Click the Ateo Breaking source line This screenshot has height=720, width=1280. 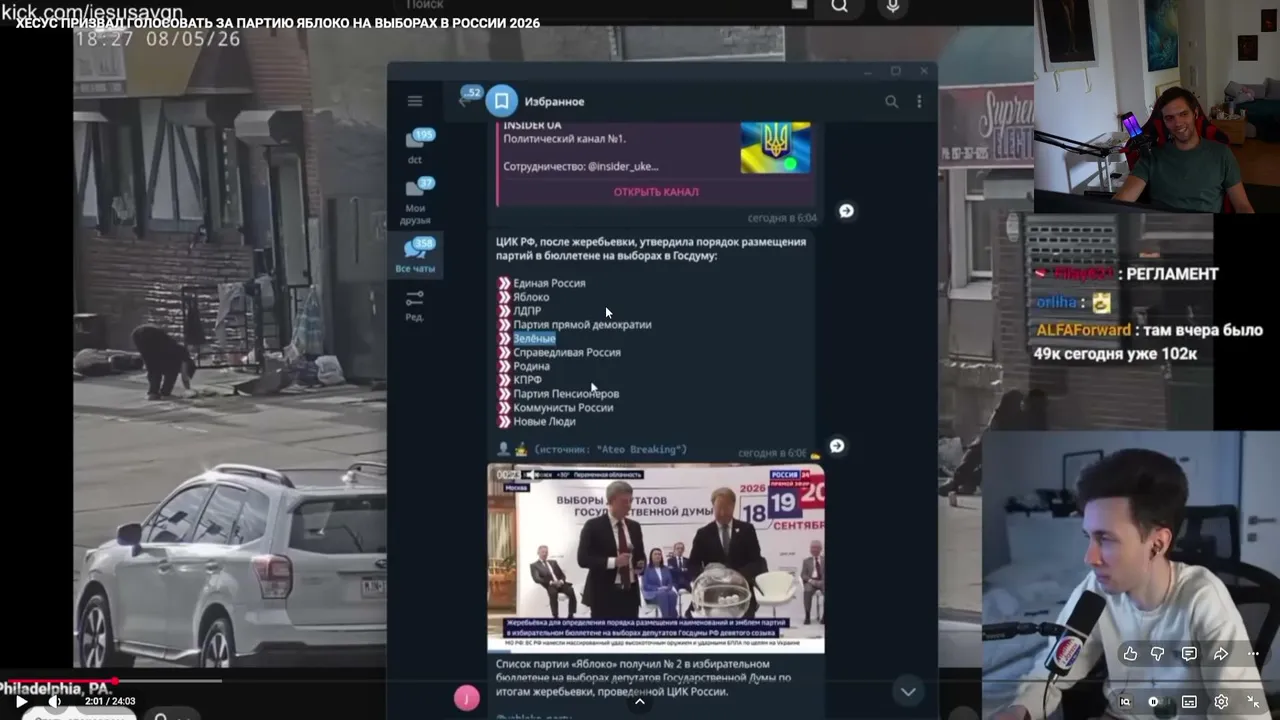point(610,450)
